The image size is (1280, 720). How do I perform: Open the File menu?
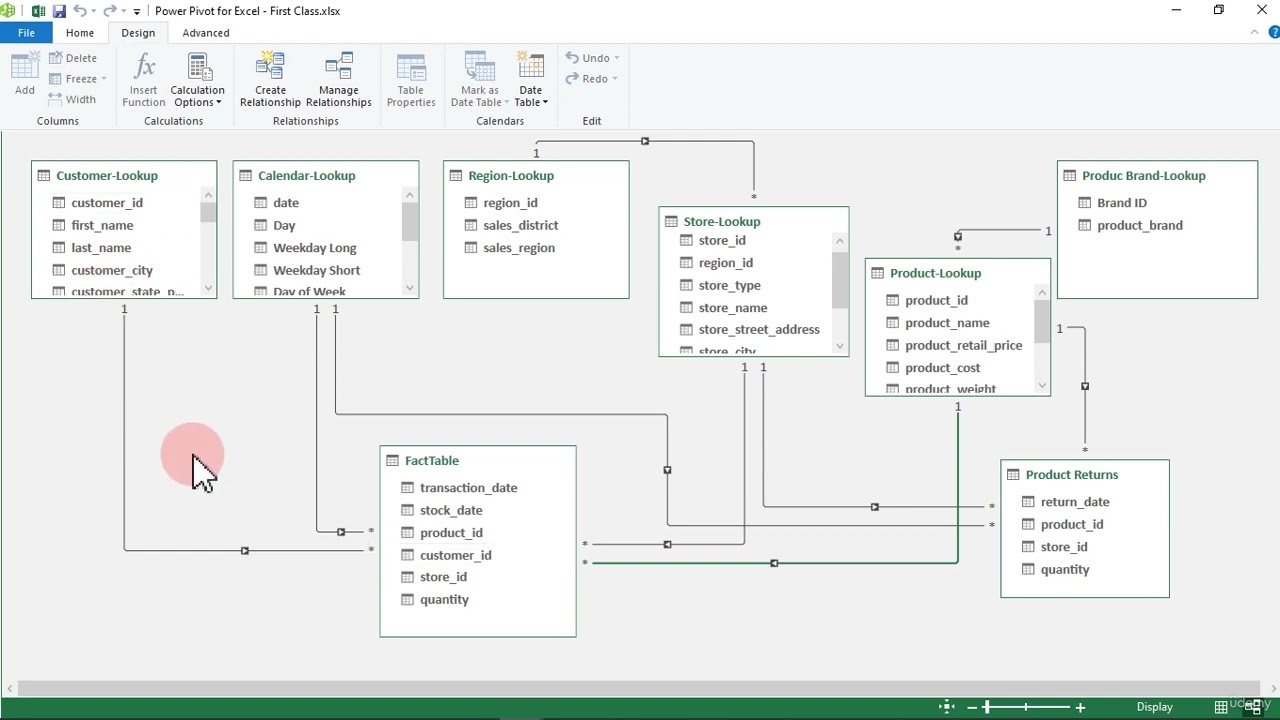pos(26,33)
